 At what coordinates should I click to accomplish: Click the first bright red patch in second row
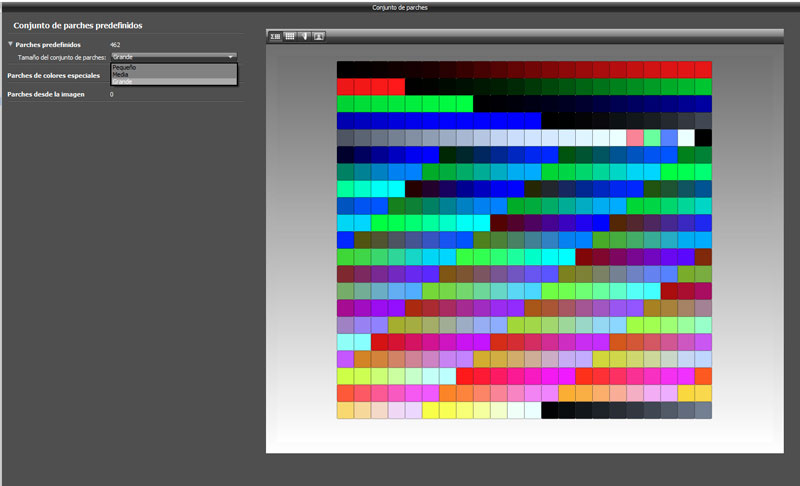345,87
